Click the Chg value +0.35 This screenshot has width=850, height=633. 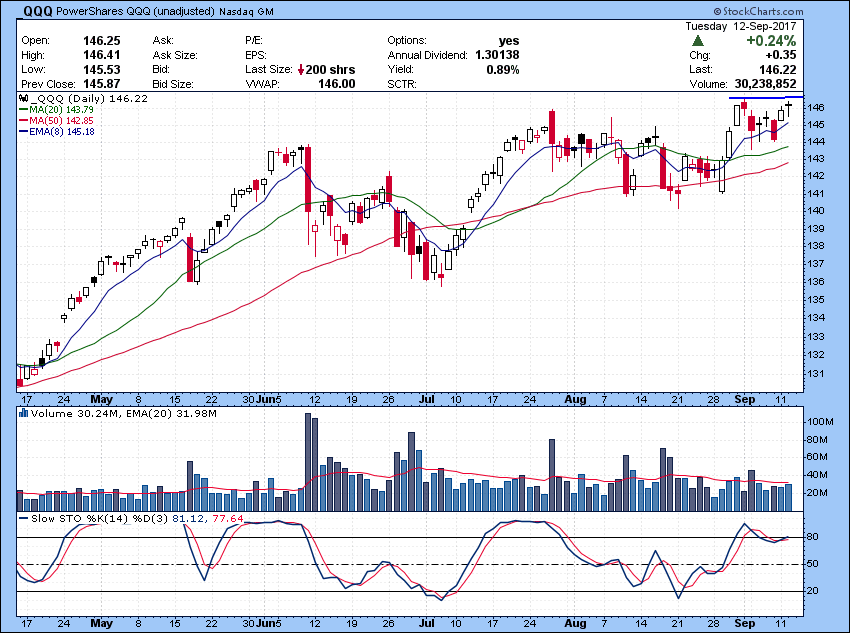tap(781, 55)
